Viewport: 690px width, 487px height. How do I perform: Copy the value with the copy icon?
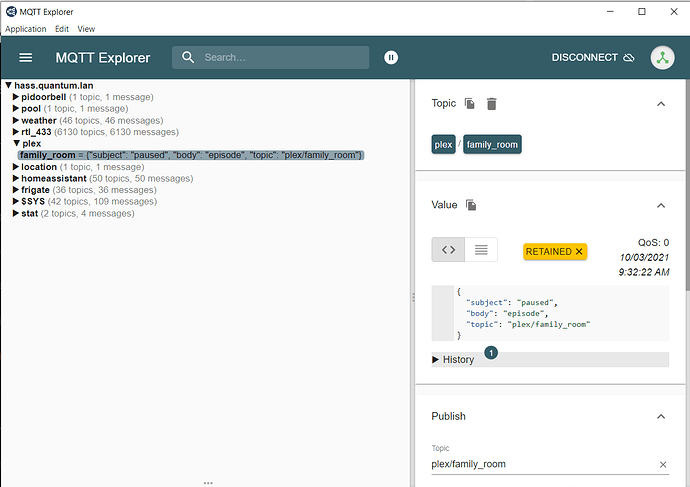471,205
